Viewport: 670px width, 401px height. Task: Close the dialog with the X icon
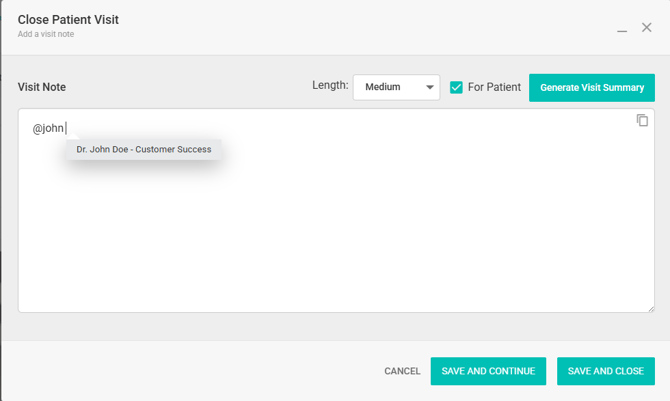coord(647,28)
